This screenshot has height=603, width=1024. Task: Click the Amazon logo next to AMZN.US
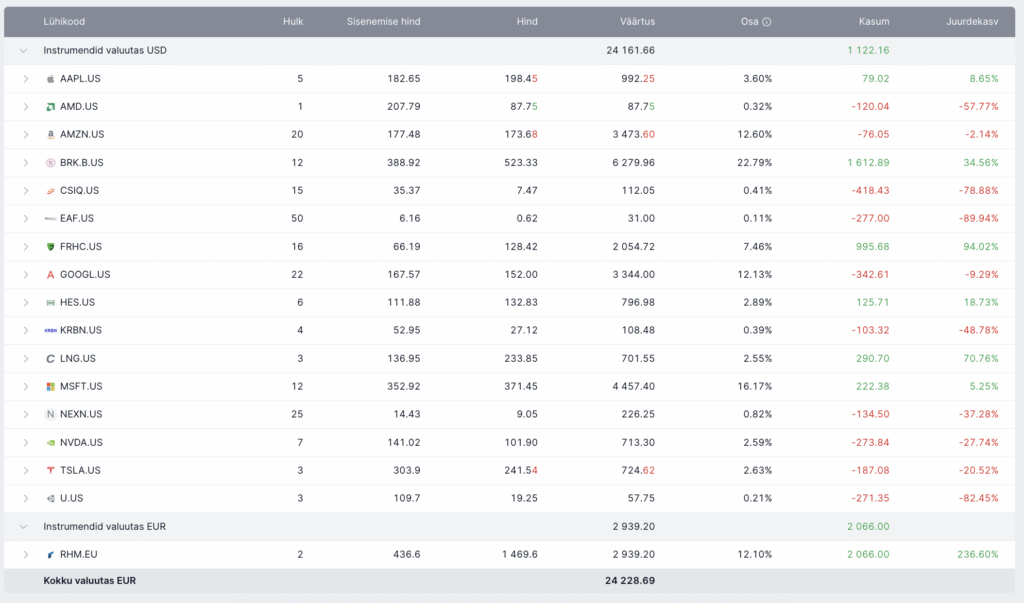pyautogui.click(x=50, y=135)
